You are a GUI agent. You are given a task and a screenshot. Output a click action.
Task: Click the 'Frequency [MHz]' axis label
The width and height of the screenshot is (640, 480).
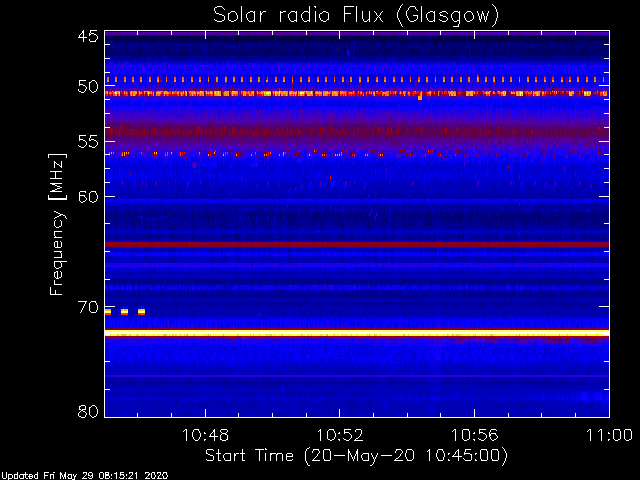click(x=57, y=224)
